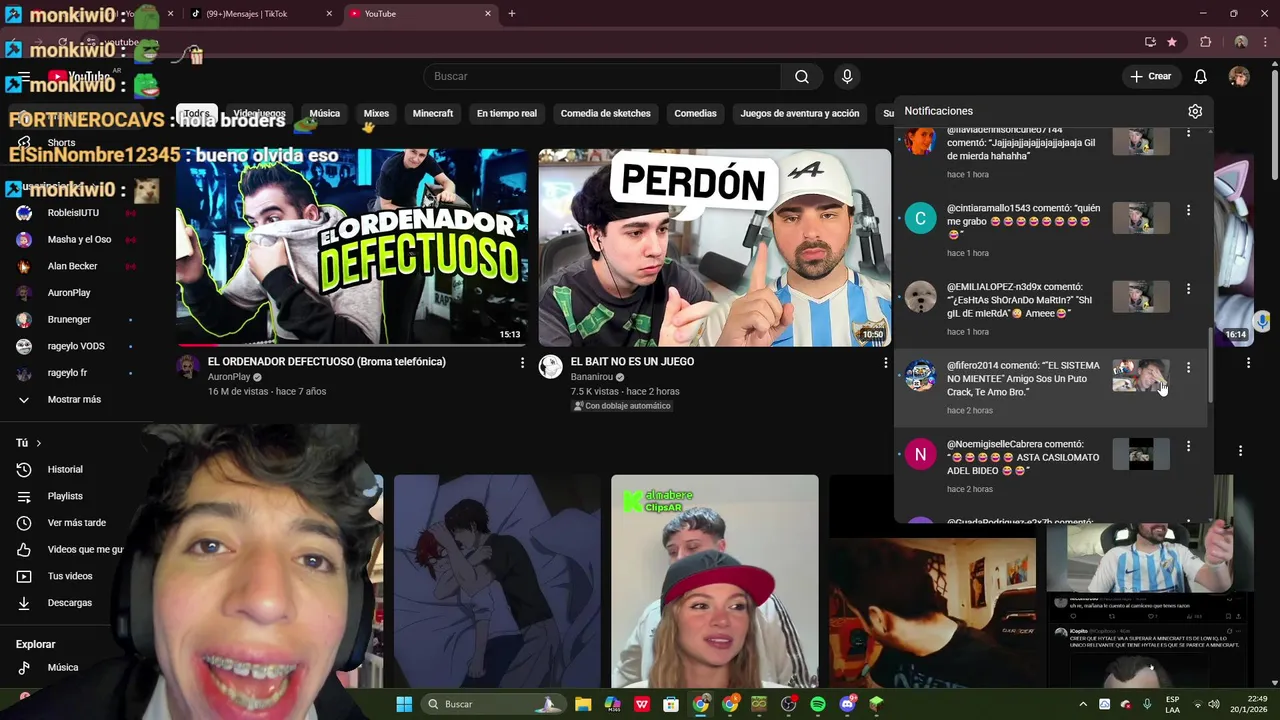Open Tus videos in the sidebar
Screen dimensions: 1280x720
click(70, 576)
